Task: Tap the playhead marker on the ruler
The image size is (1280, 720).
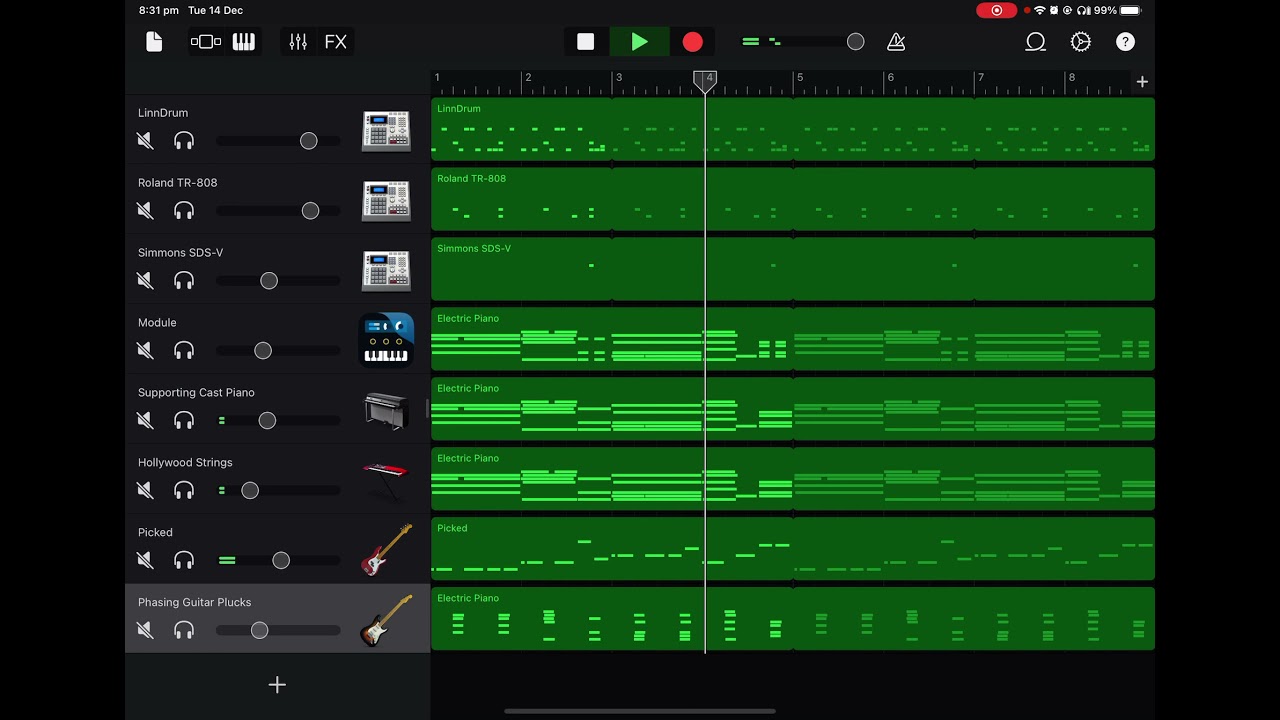Action: click(705, 81)
